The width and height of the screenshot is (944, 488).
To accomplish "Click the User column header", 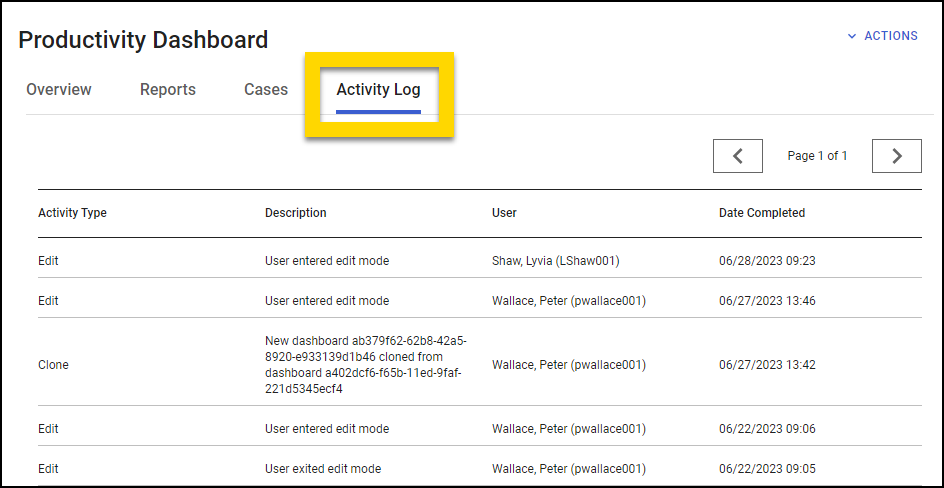I will [x=504, y=213].
